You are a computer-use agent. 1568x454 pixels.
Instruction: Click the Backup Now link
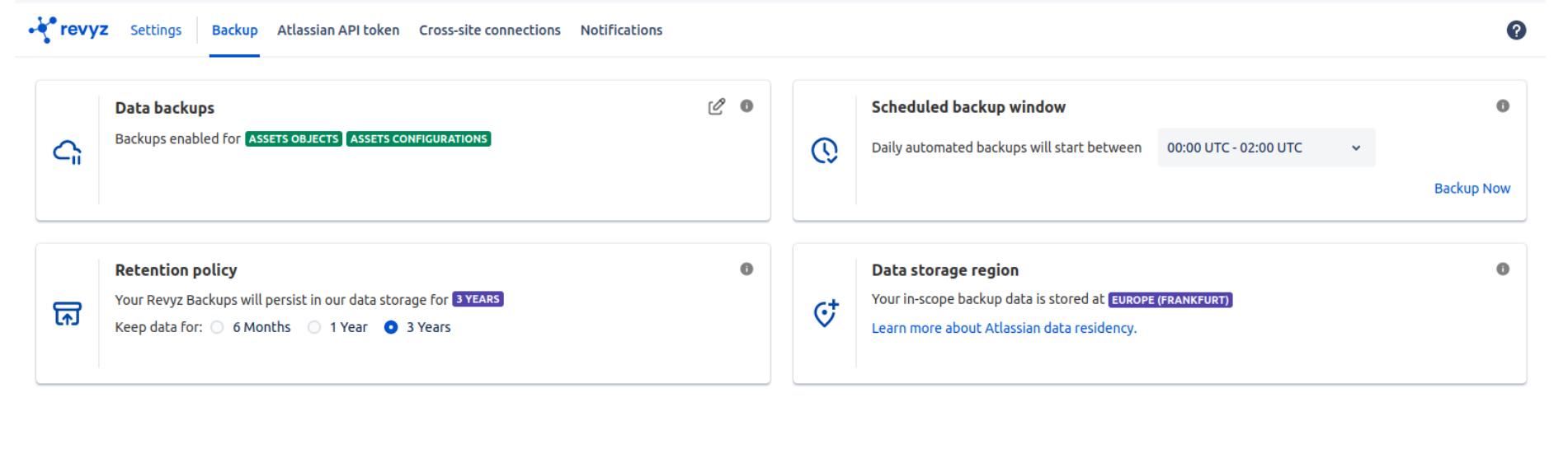(1471, 189)
